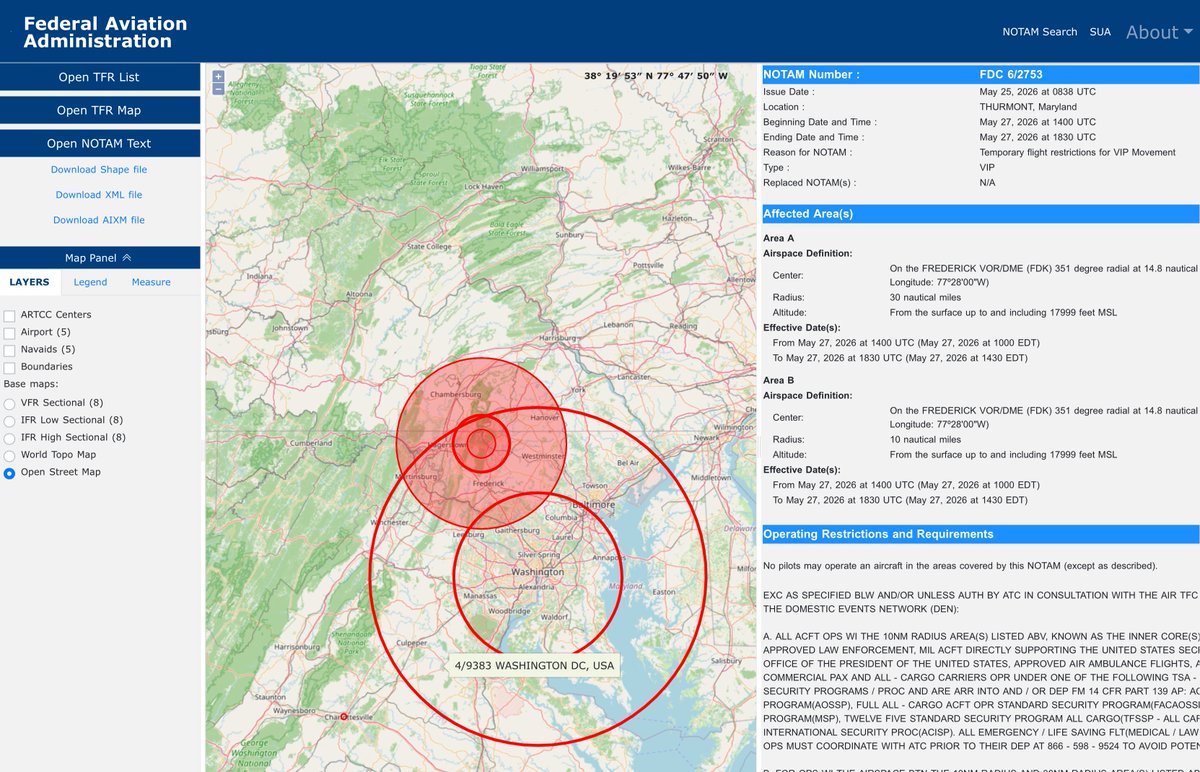The height and width of the screenshot is (772, 1200).
Task: Enable Airport (5) layer checkbox
Action: (x=9, y=333)
